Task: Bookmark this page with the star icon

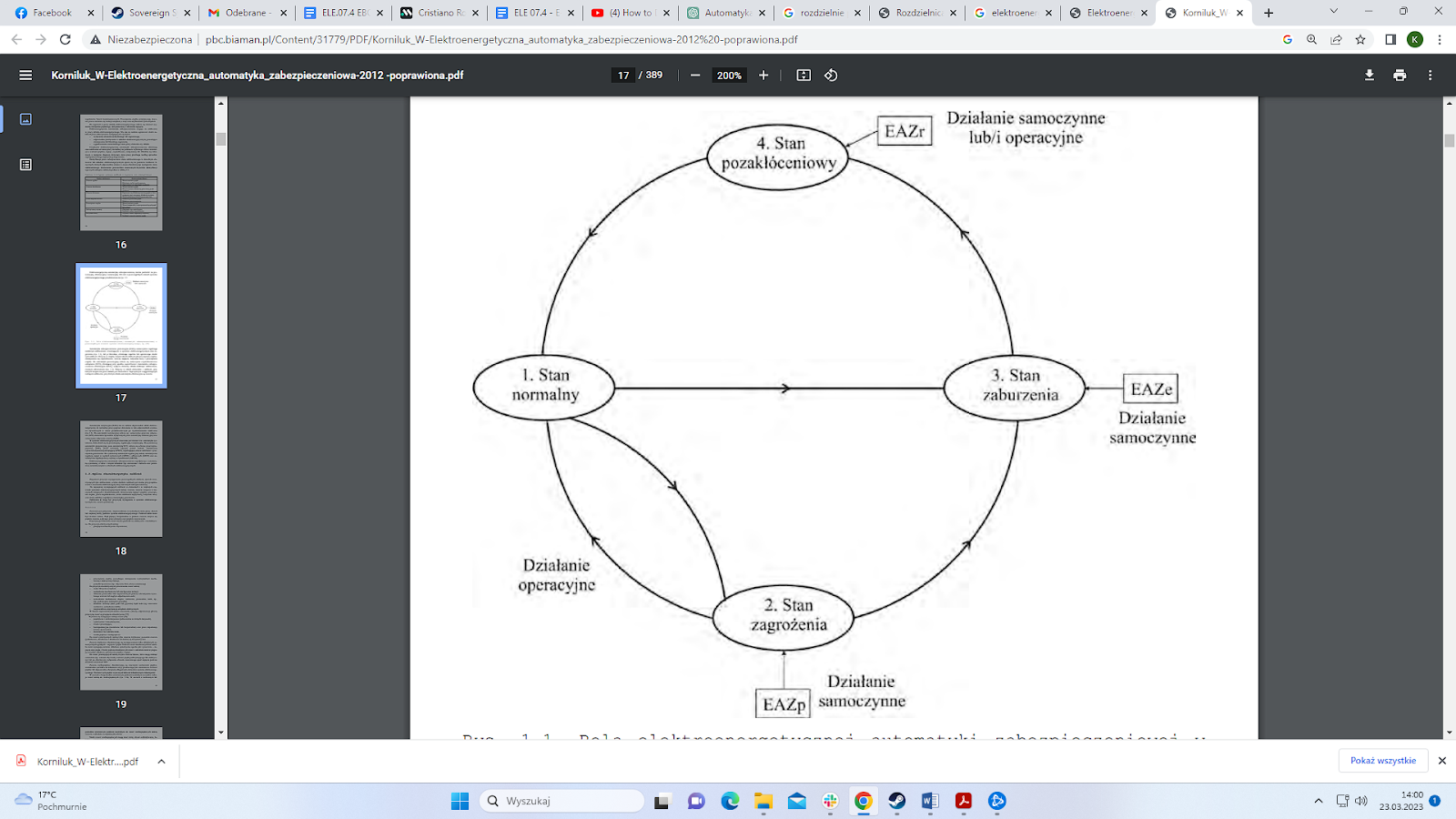Action: tap(1360, 39)
